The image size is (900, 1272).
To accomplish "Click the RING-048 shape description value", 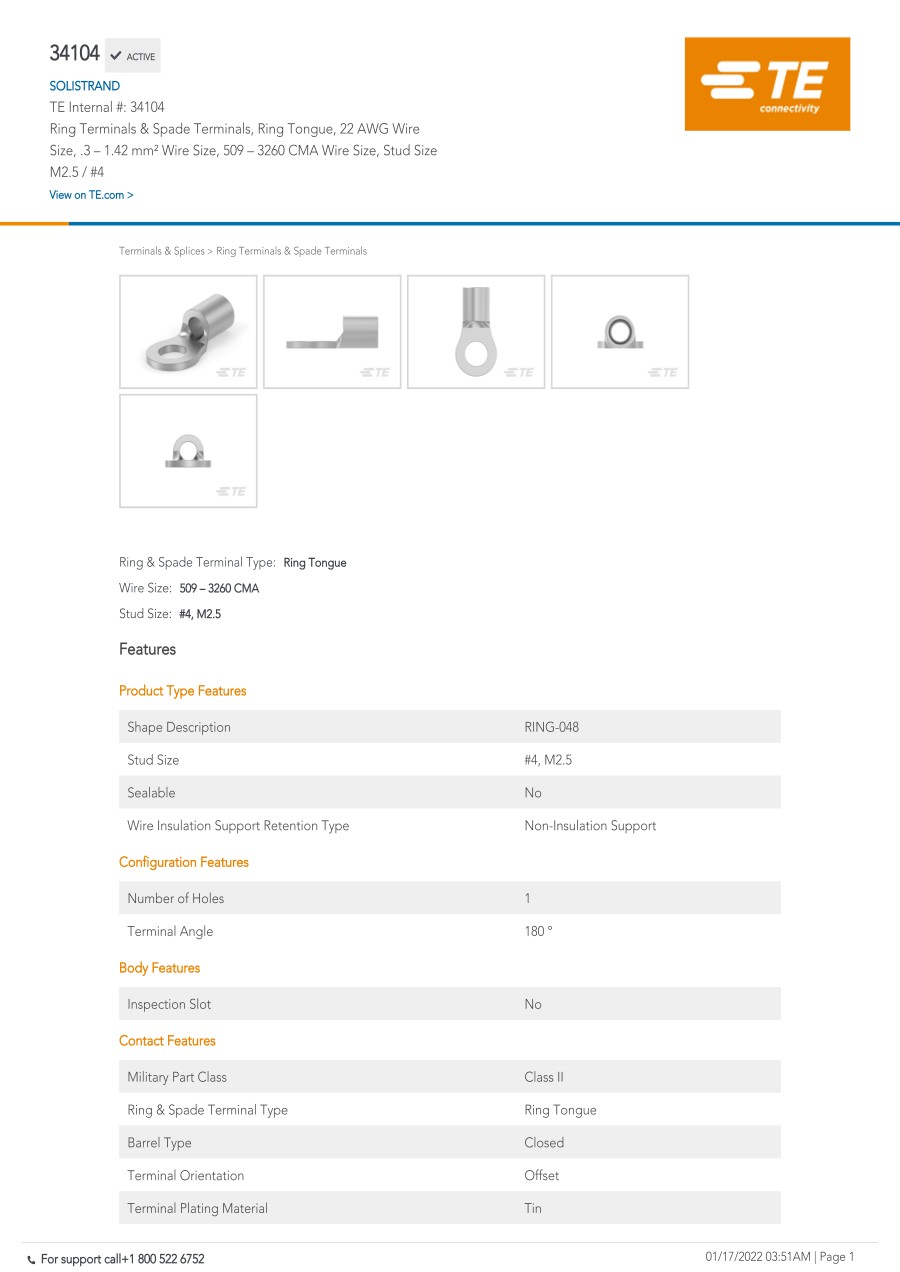I will (x=551, y=727).
